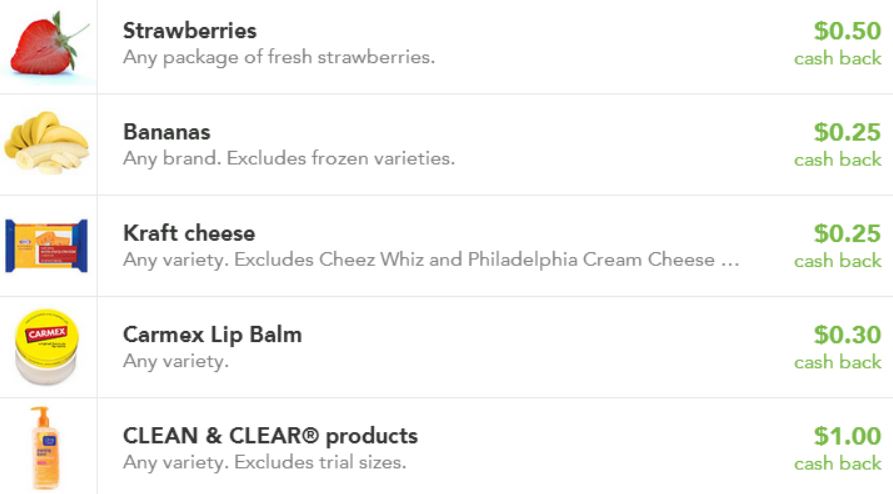Select the $0.50 cash back amount

847,31
